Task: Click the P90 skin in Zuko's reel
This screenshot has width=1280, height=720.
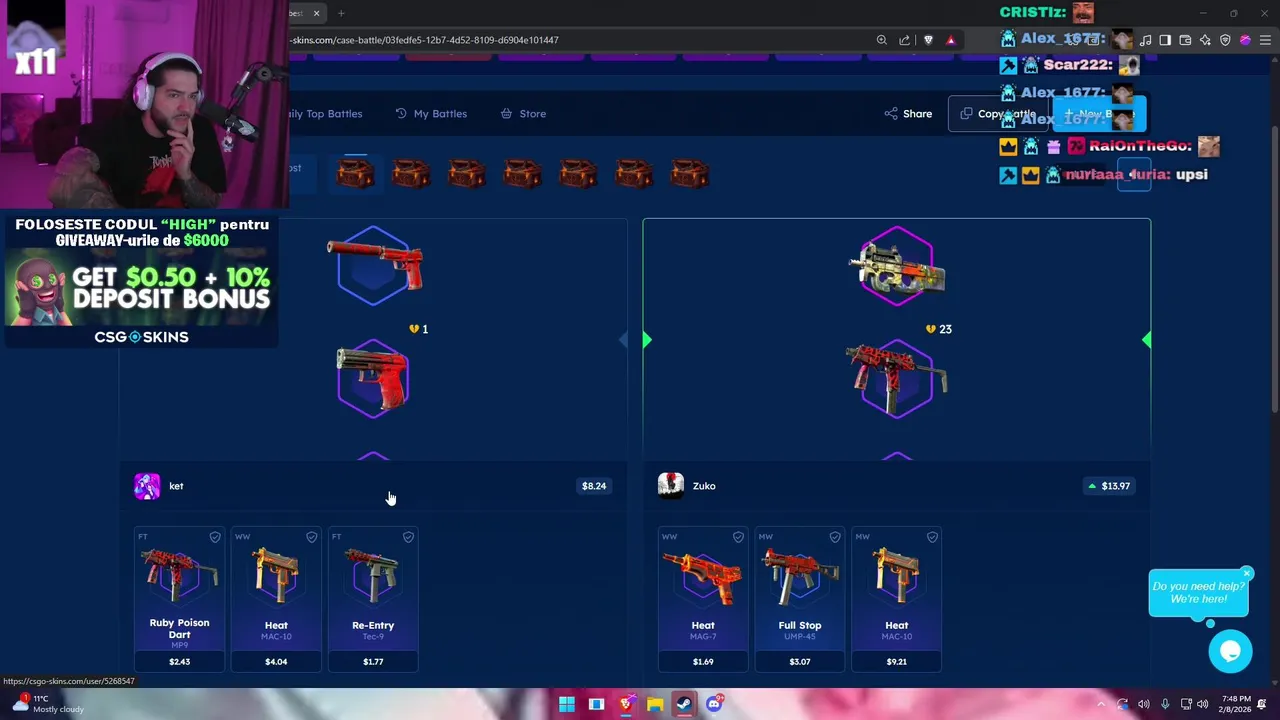Action: [897, 268]
